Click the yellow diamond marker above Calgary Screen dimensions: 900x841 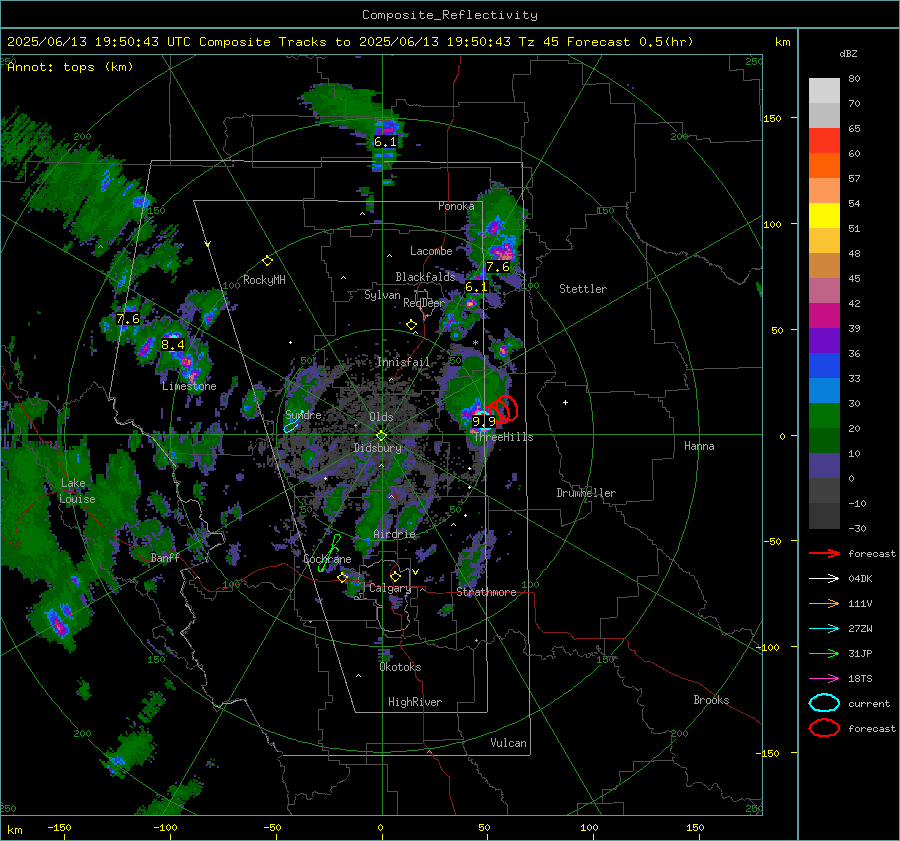[395, 576]
